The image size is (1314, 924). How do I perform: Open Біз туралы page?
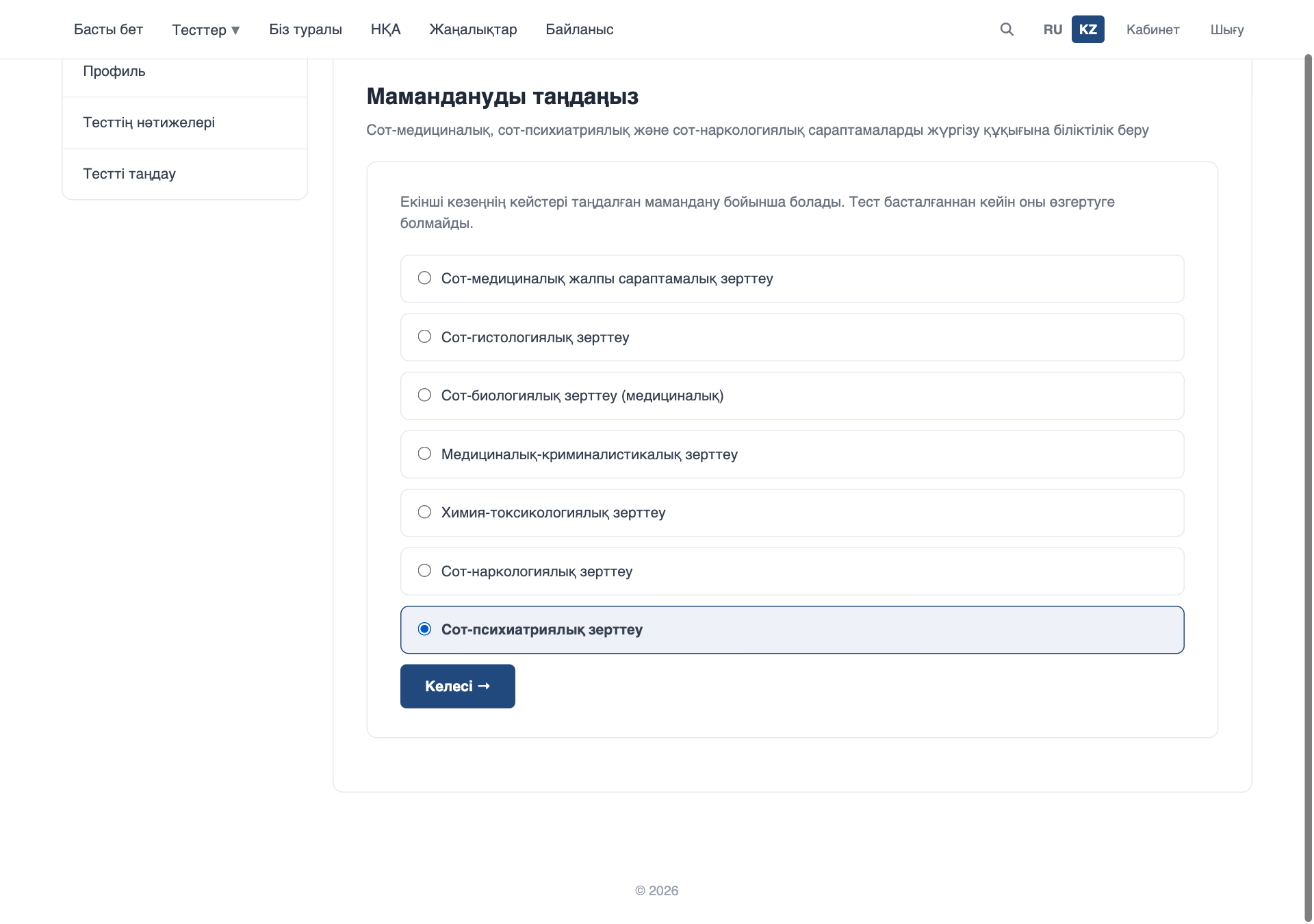coord(305,29)
